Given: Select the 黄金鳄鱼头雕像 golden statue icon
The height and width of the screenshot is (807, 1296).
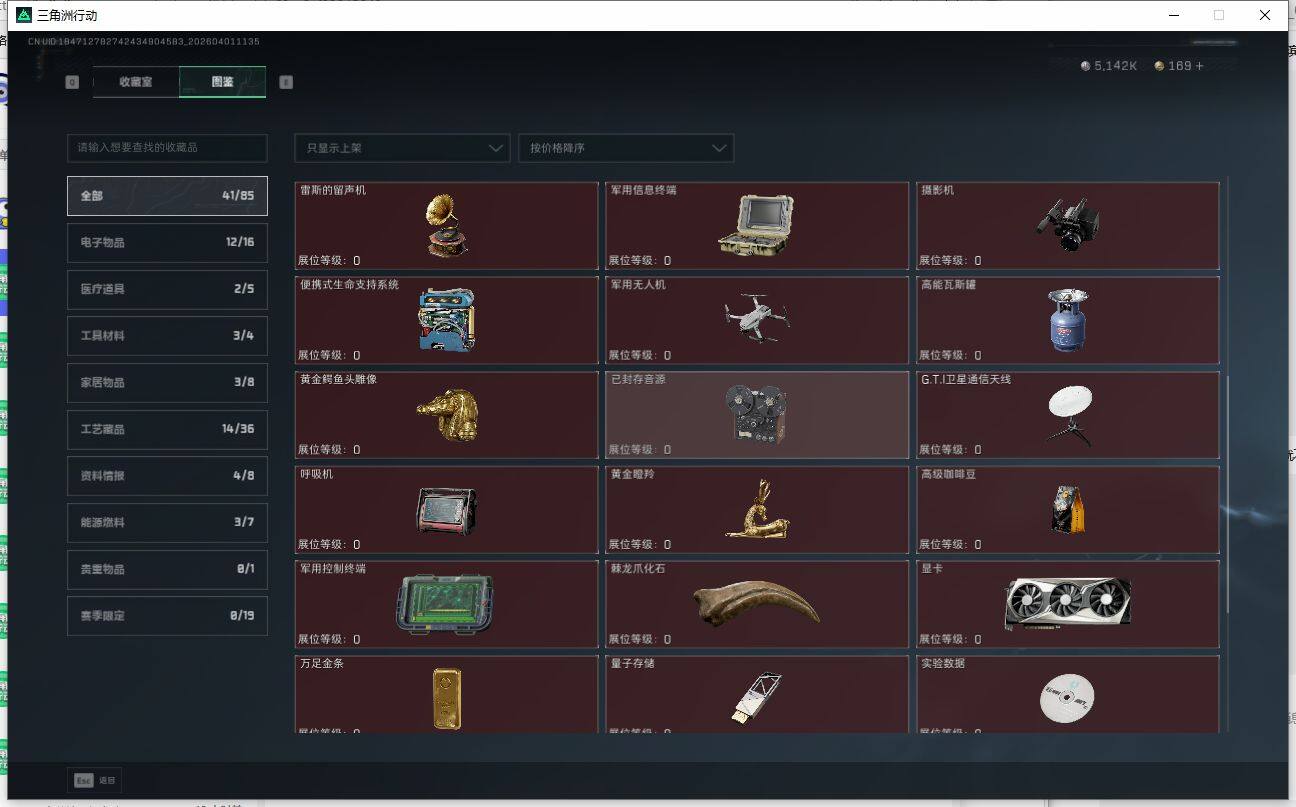Looking at the screenshot, I should 446,416.
